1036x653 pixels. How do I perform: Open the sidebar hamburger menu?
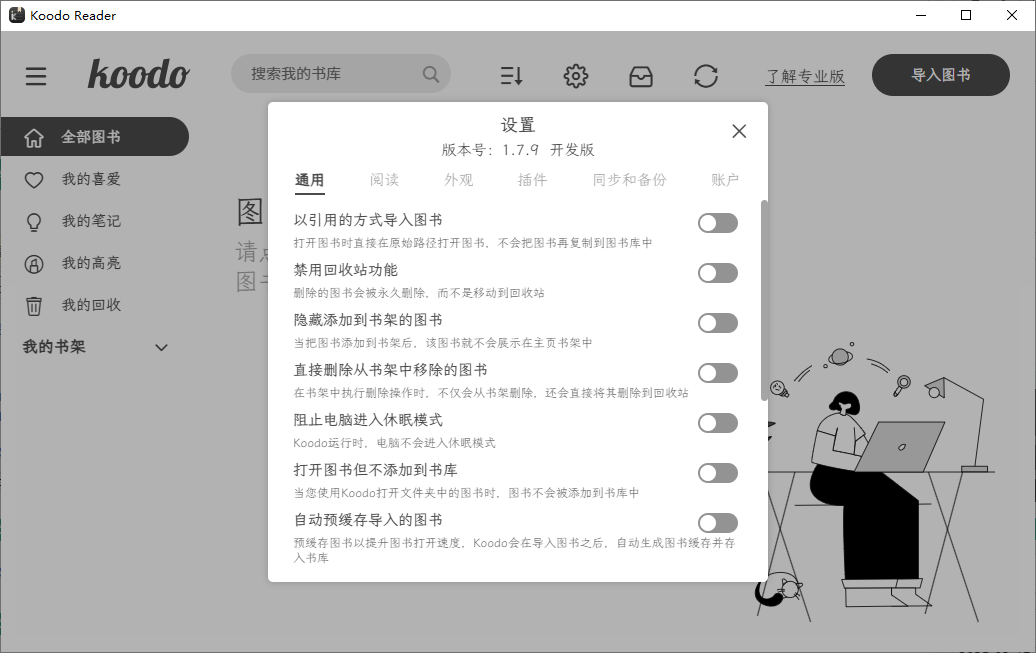click(x=36, y=76)
